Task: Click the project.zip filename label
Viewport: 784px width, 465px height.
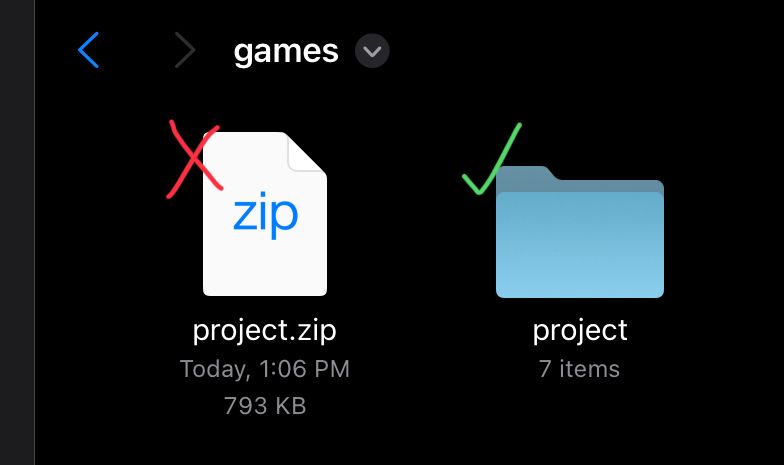Action: [265, 329]
